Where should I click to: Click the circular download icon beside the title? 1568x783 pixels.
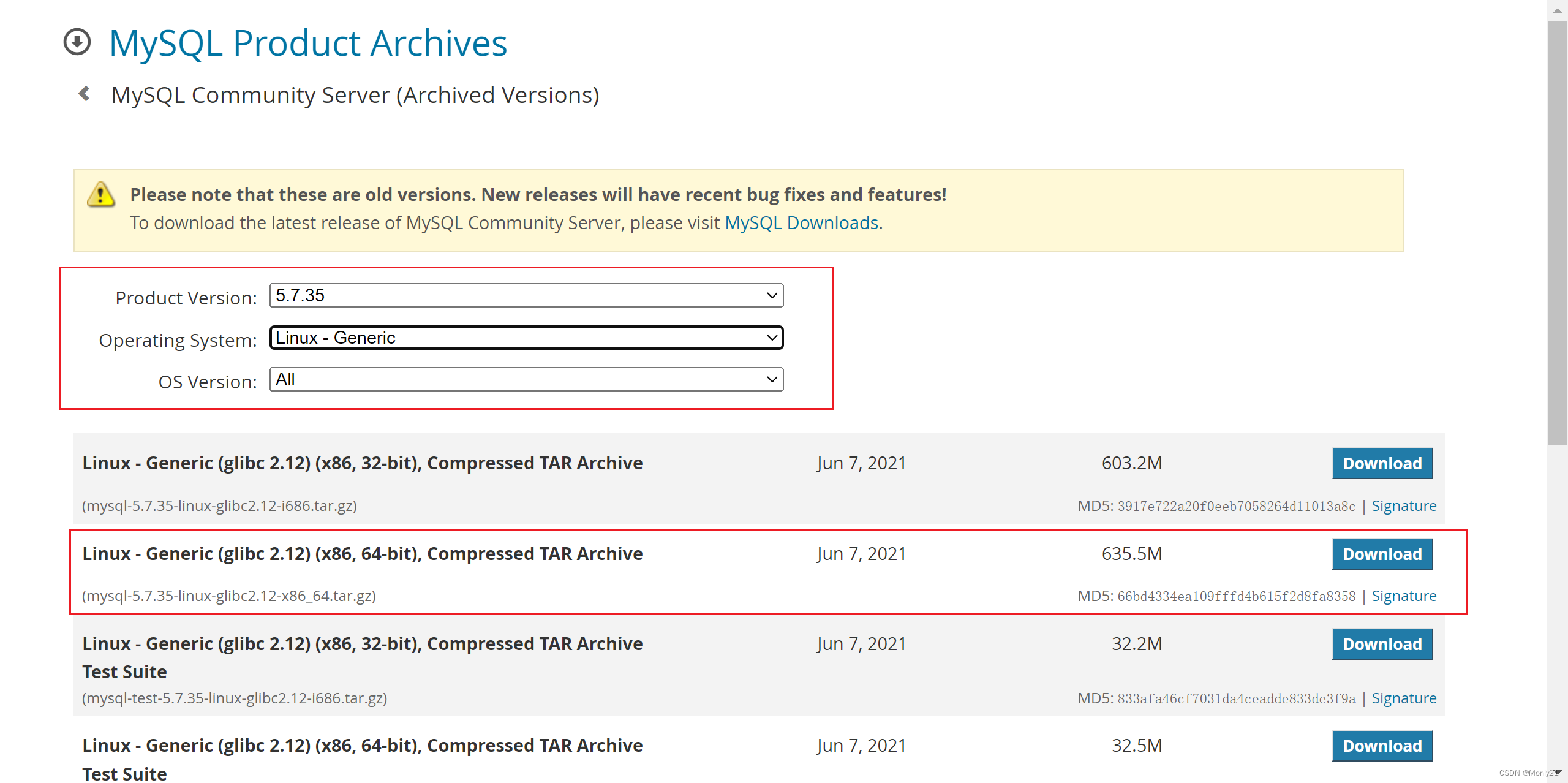tap(77, 42)
